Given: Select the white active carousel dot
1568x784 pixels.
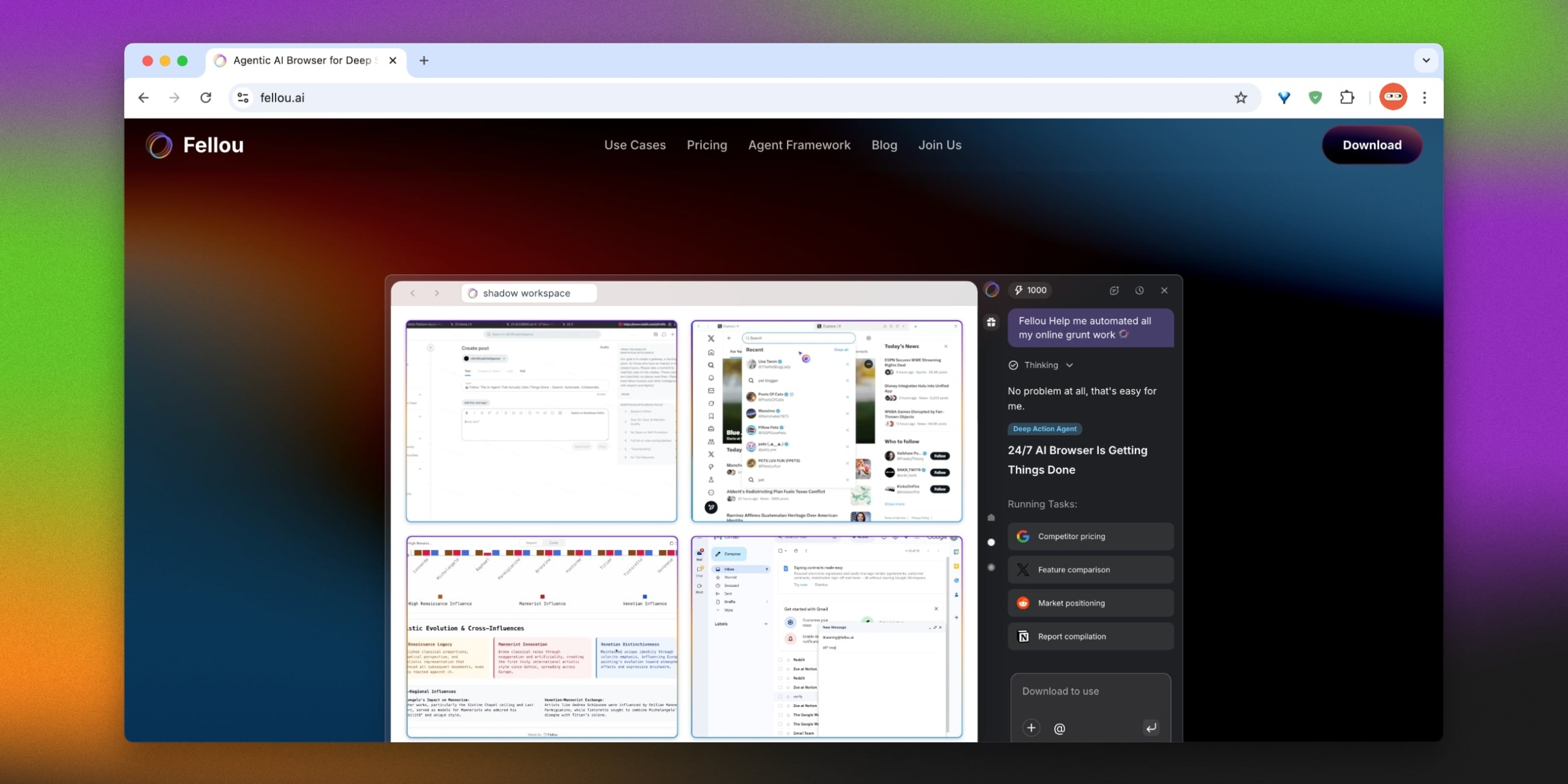Looking at the screenshot, I should pos(991,543).
